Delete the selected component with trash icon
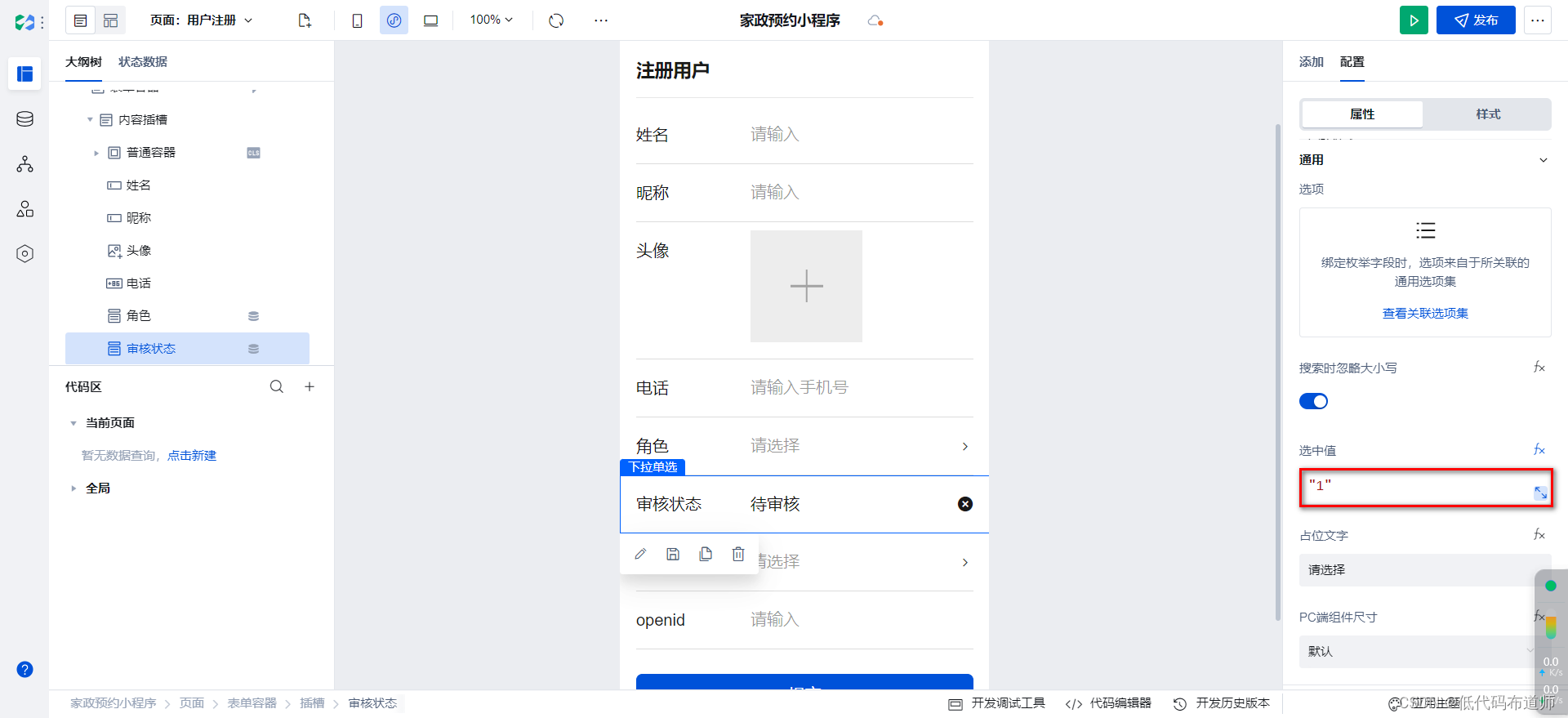Viewport: 1568px width, 718px height. 738,554
